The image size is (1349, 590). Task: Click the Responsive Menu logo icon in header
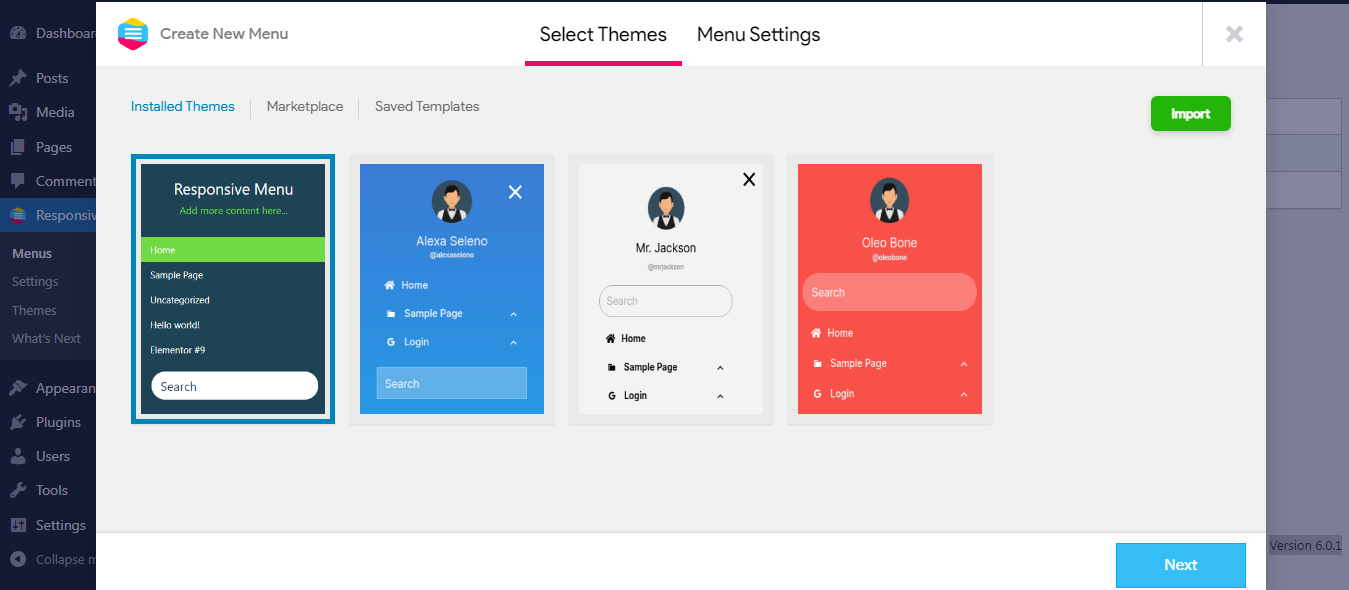(132, 34)
